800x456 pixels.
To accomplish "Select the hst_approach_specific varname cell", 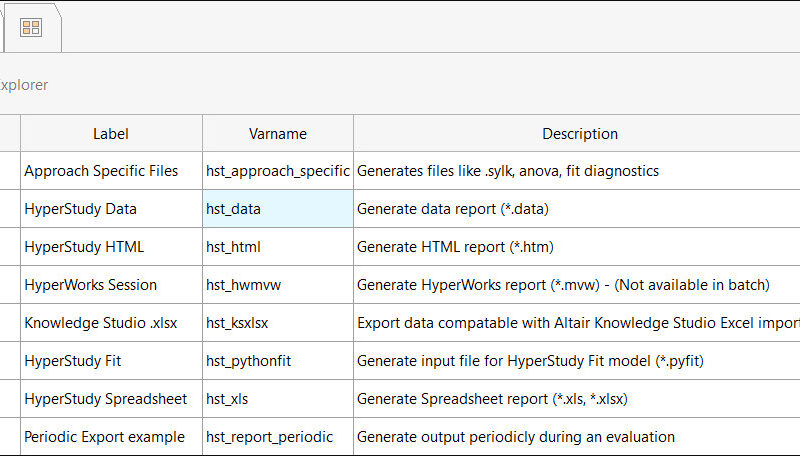I will (278, 171).
